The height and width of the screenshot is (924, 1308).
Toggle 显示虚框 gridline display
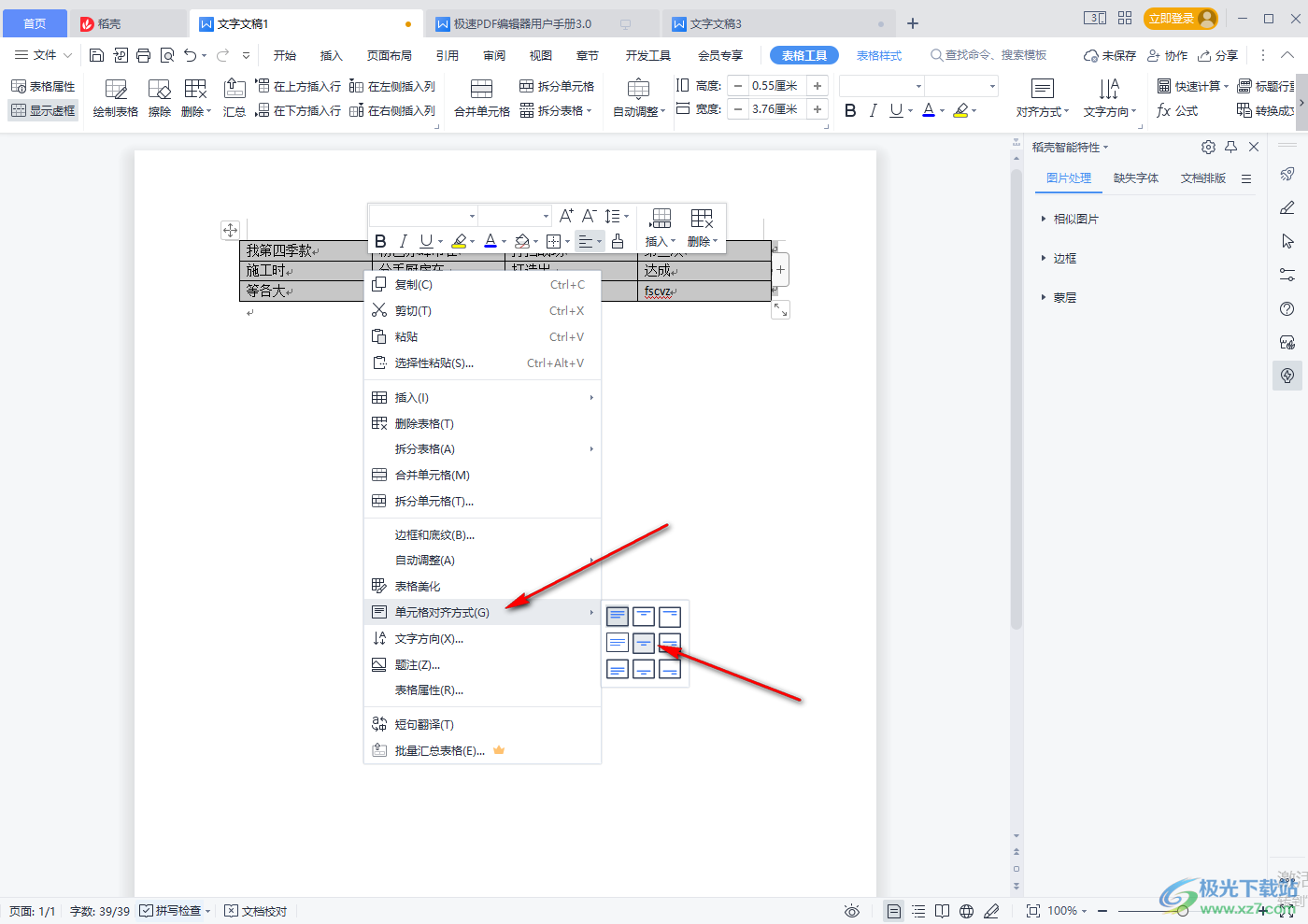pyautogui.click(x=43, y=110)
